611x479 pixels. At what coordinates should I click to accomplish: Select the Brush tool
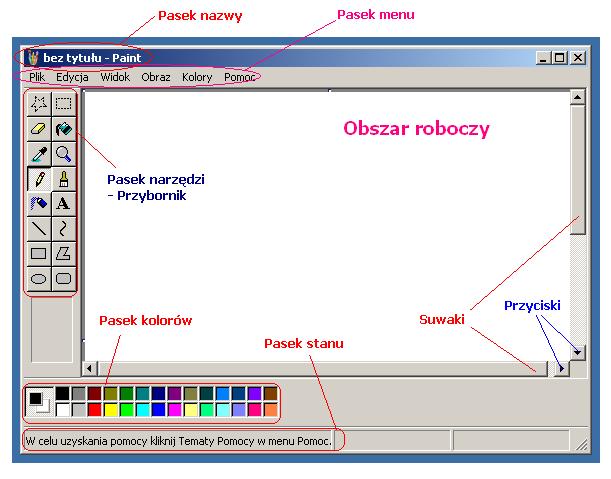click(x=64, y=179)
